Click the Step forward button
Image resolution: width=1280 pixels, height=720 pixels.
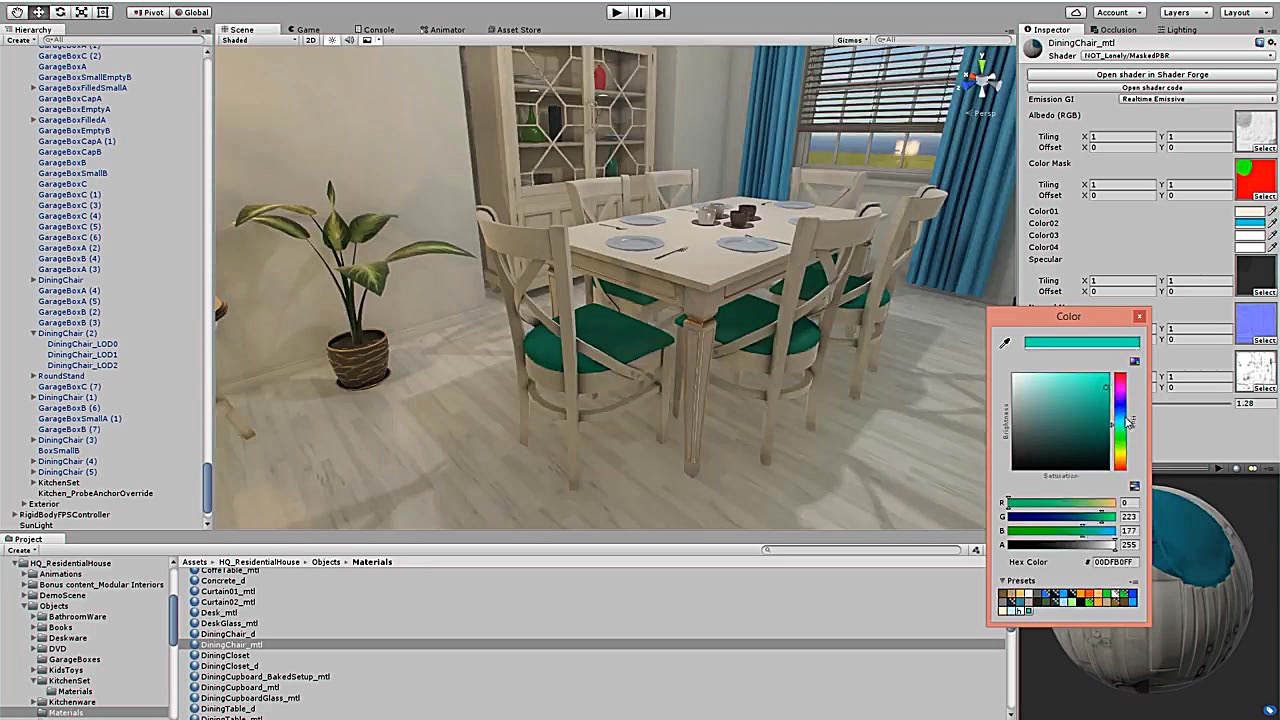click(660, 12)
